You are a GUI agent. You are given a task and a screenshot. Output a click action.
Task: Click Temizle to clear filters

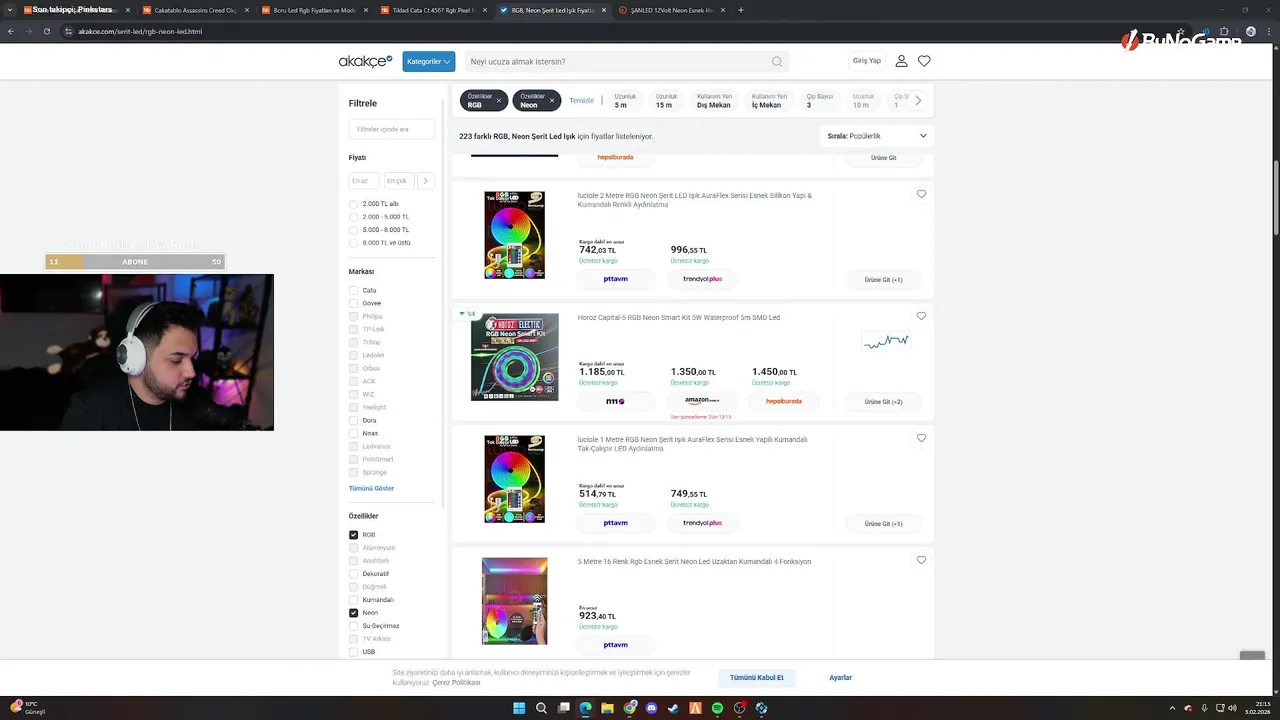581,101
